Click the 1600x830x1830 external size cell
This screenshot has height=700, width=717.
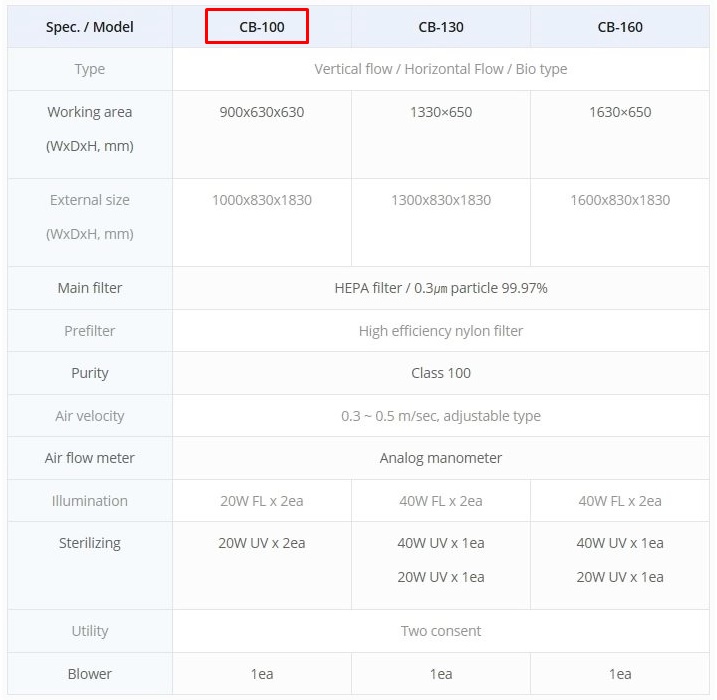(x=620, y=200)
